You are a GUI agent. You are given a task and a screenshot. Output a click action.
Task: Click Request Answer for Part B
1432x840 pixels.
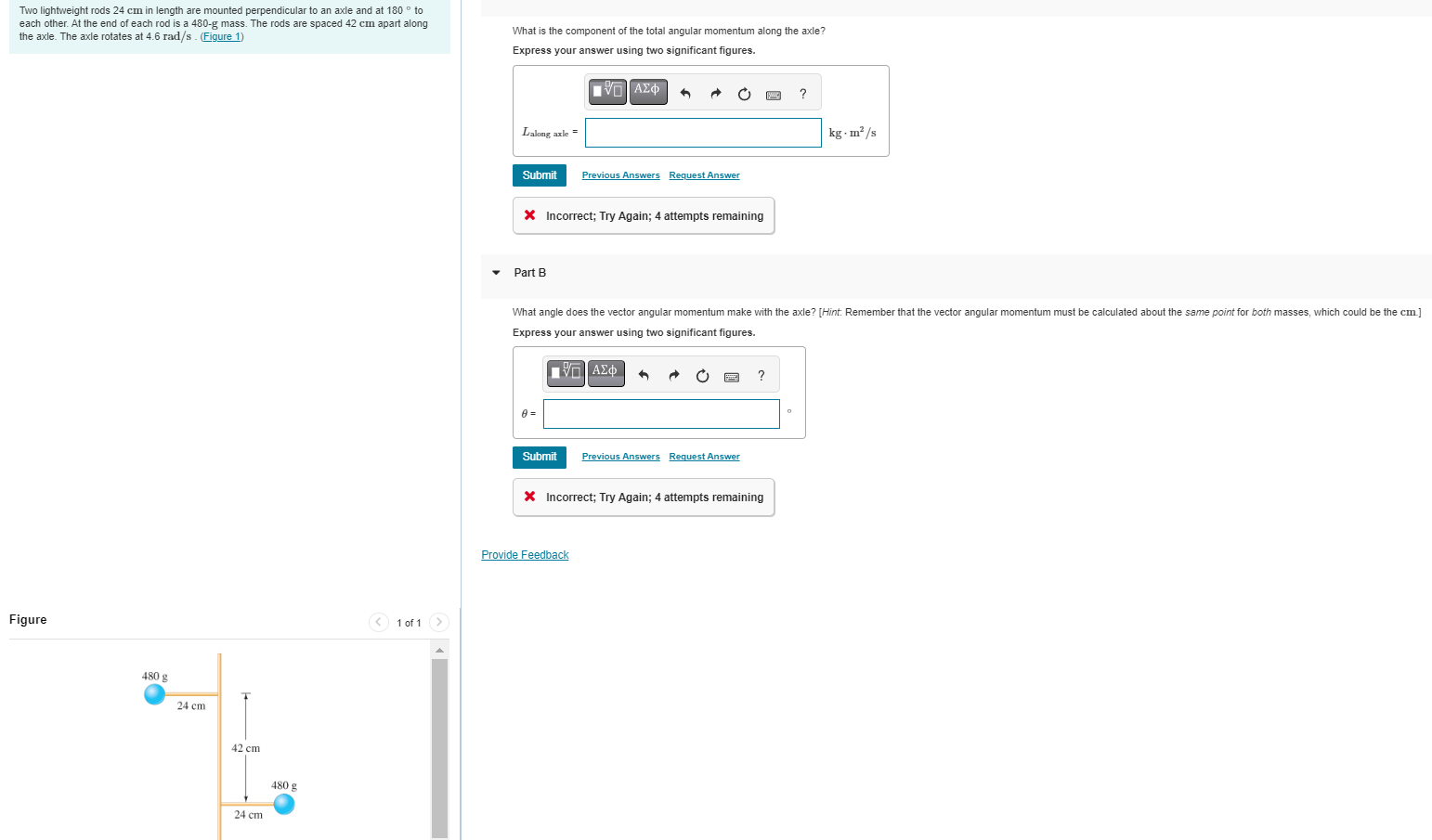[704, 456]
